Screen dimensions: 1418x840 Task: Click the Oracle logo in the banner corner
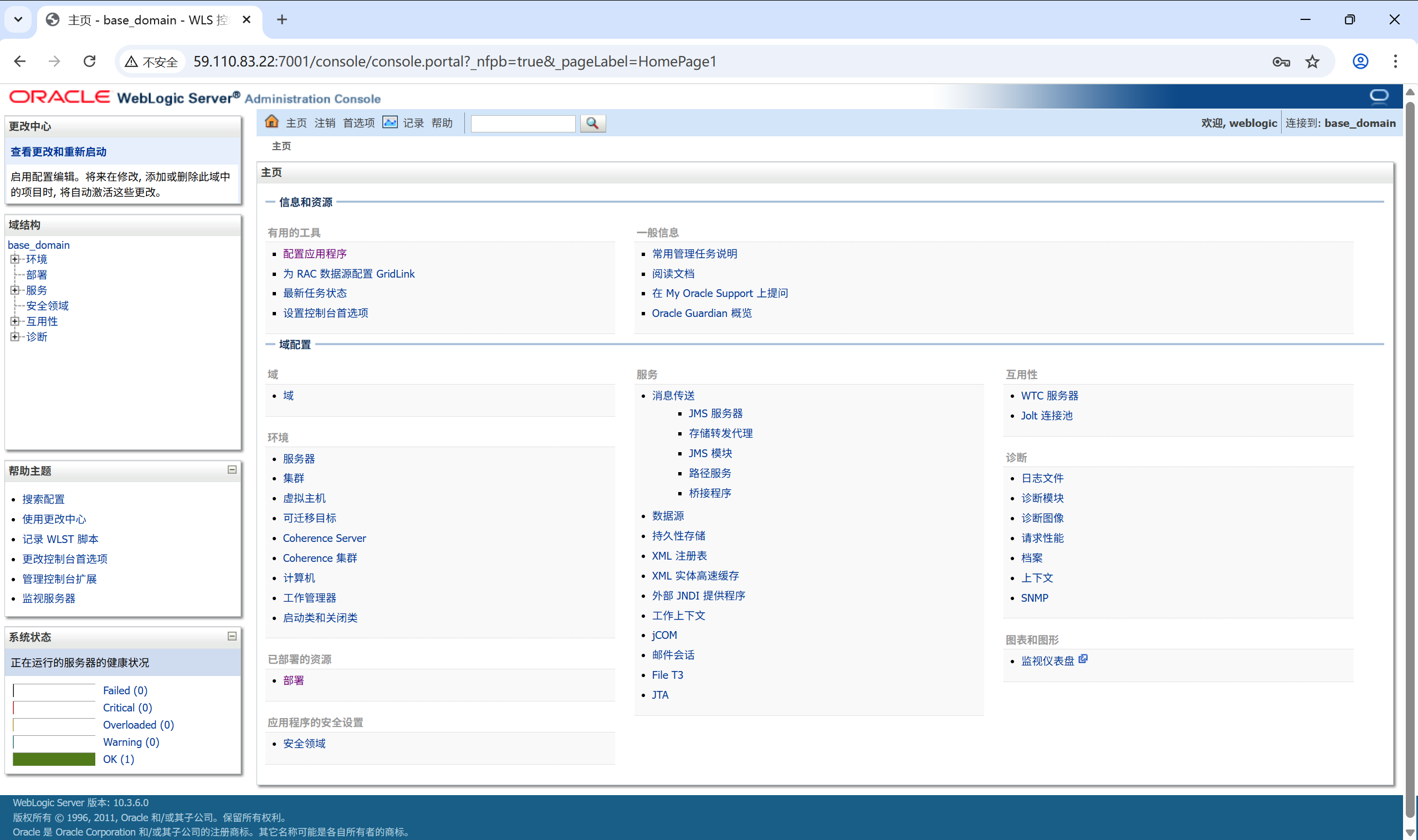pyautogui.click(x=1378, y=96)
